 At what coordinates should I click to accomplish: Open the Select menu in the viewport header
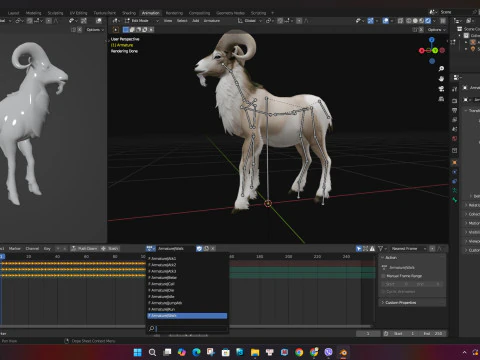point(182,21)
